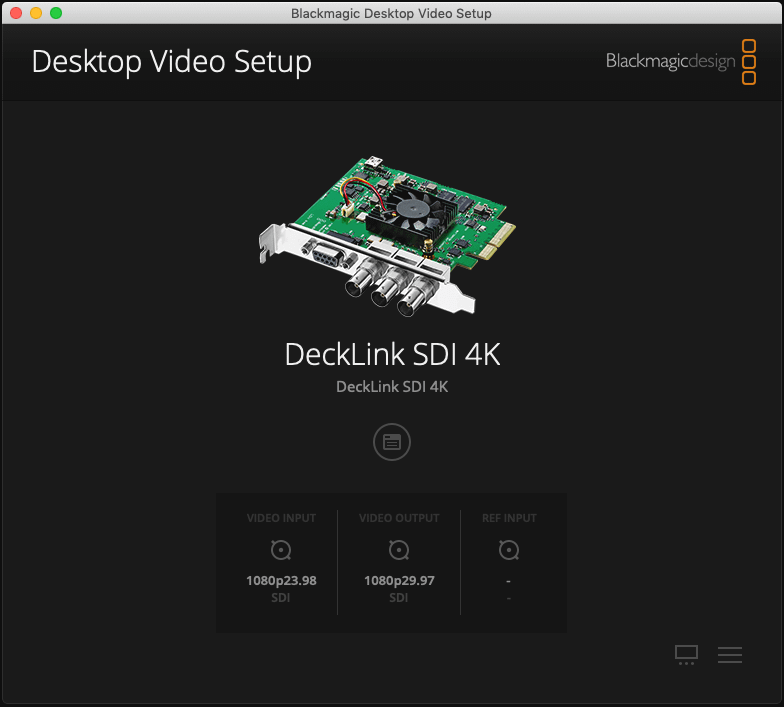Click the VIDEO OUTPUT label
This screenshot has height=707, width=784.
point(399,518)
